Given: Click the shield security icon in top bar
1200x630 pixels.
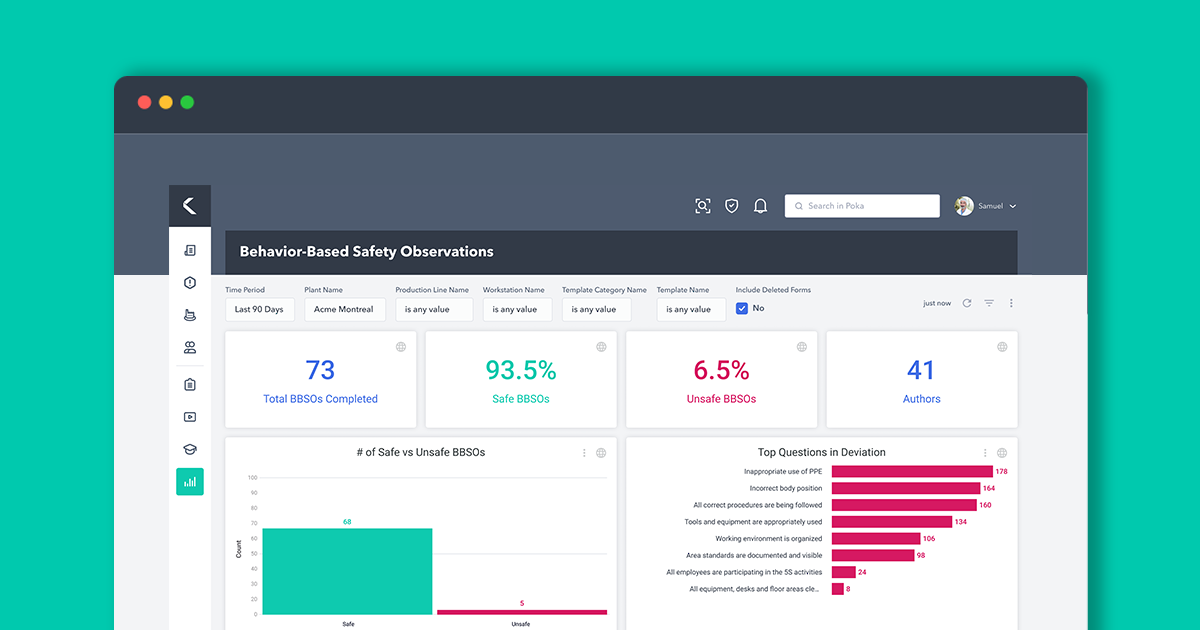Looking at the screenshot, I should tap(731, 205).
